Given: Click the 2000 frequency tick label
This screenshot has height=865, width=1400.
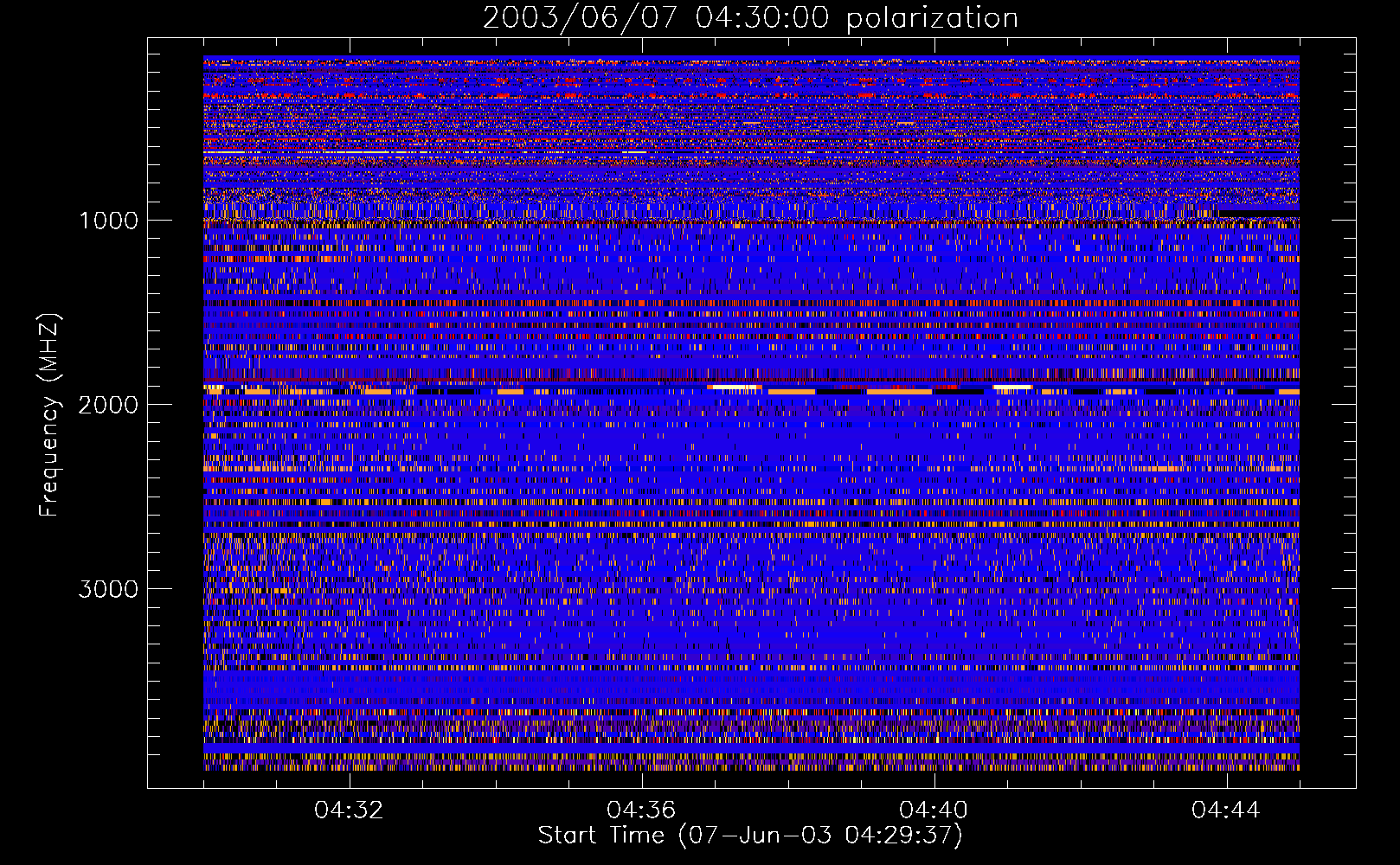Looking at the screenshot, I should [108, 405].
